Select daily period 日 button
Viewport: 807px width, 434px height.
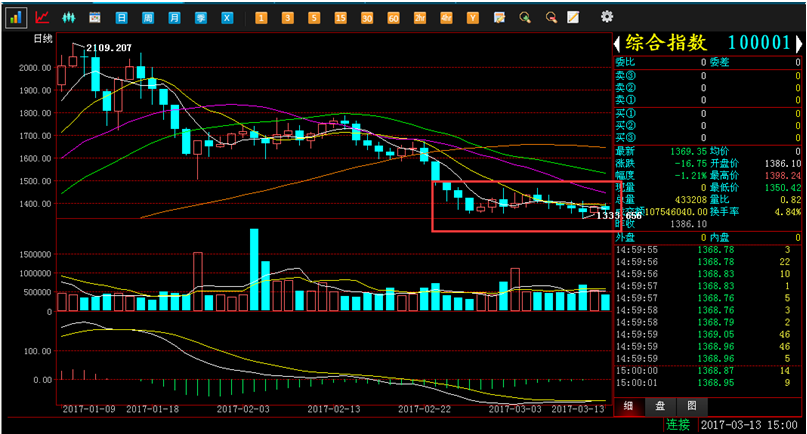[121, 18]
